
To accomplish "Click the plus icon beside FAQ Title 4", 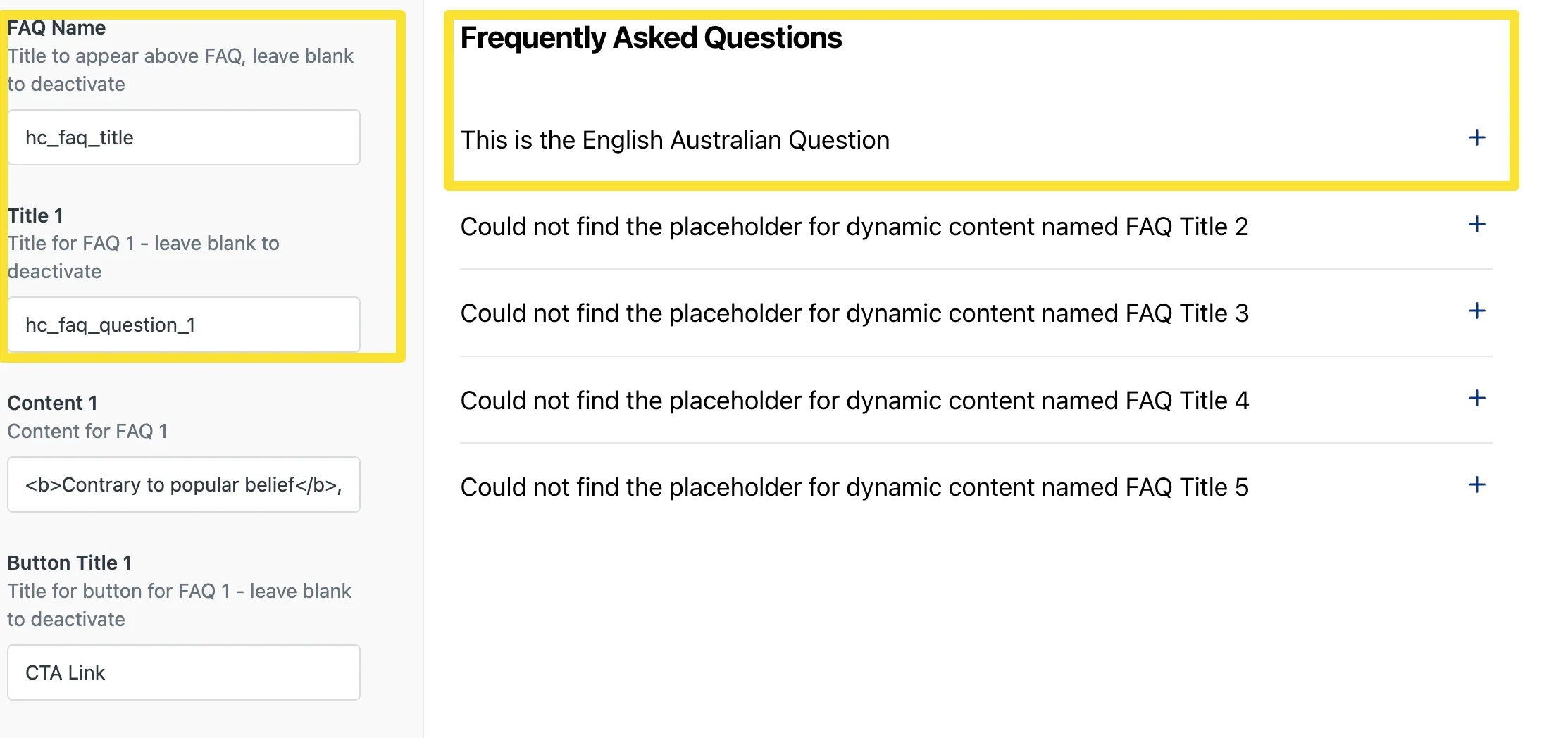I will pyautogui.click(x=1476, y=399).
